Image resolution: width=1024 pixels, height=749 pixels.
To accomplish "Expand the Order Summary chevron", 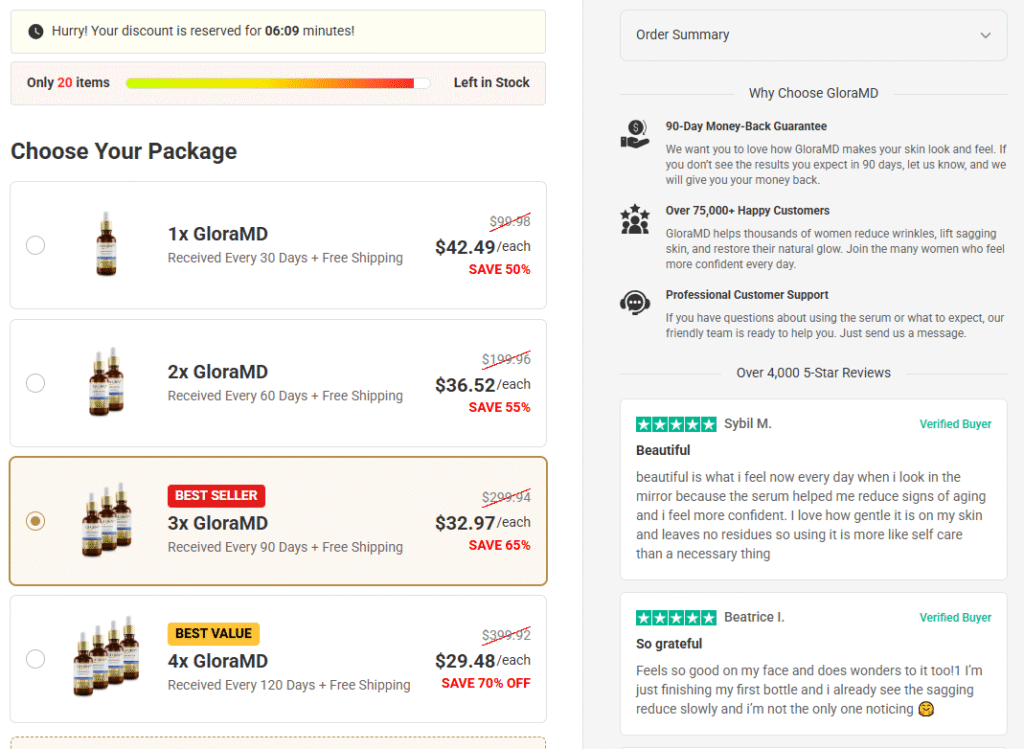I will pyautogui.click(x=986, y=35).
